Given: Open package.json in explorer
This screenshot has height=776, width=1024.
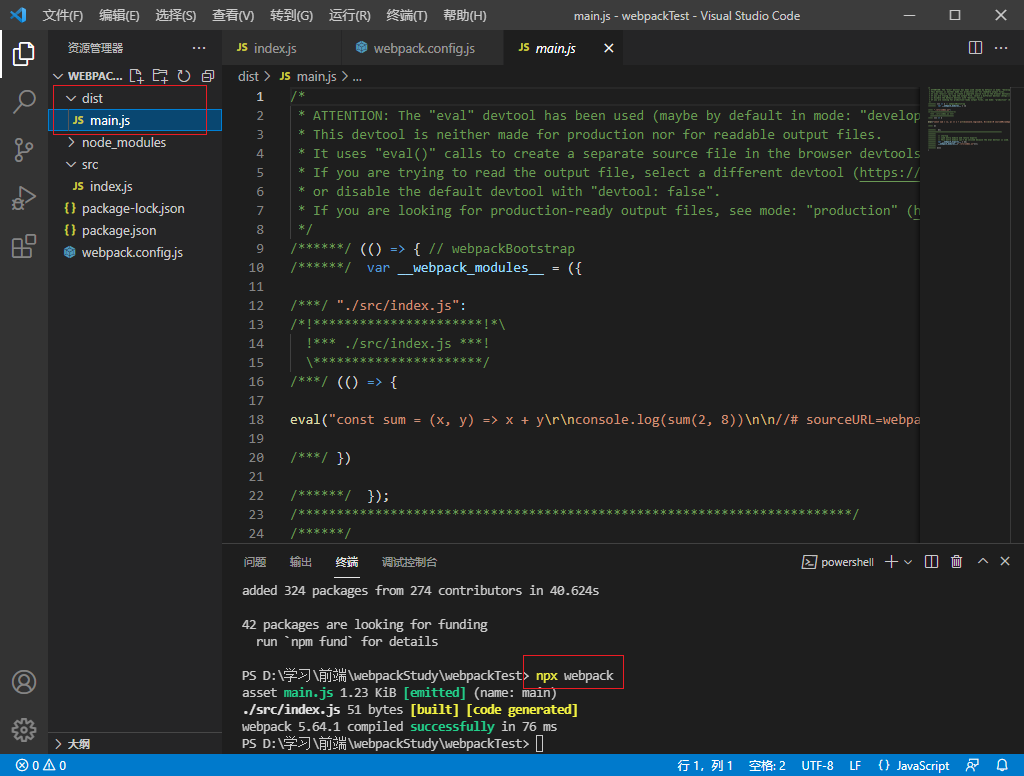Looking at the screenshot, I should point(136,231).
